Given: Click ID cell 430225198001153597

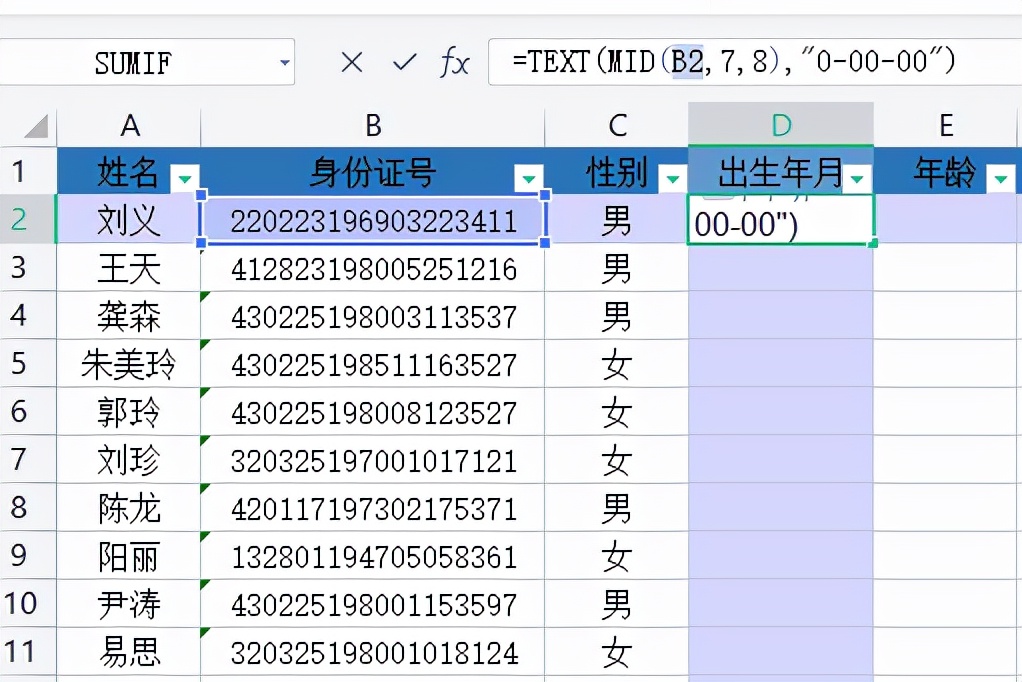Looking at the screenshot, I should [373, 603].
